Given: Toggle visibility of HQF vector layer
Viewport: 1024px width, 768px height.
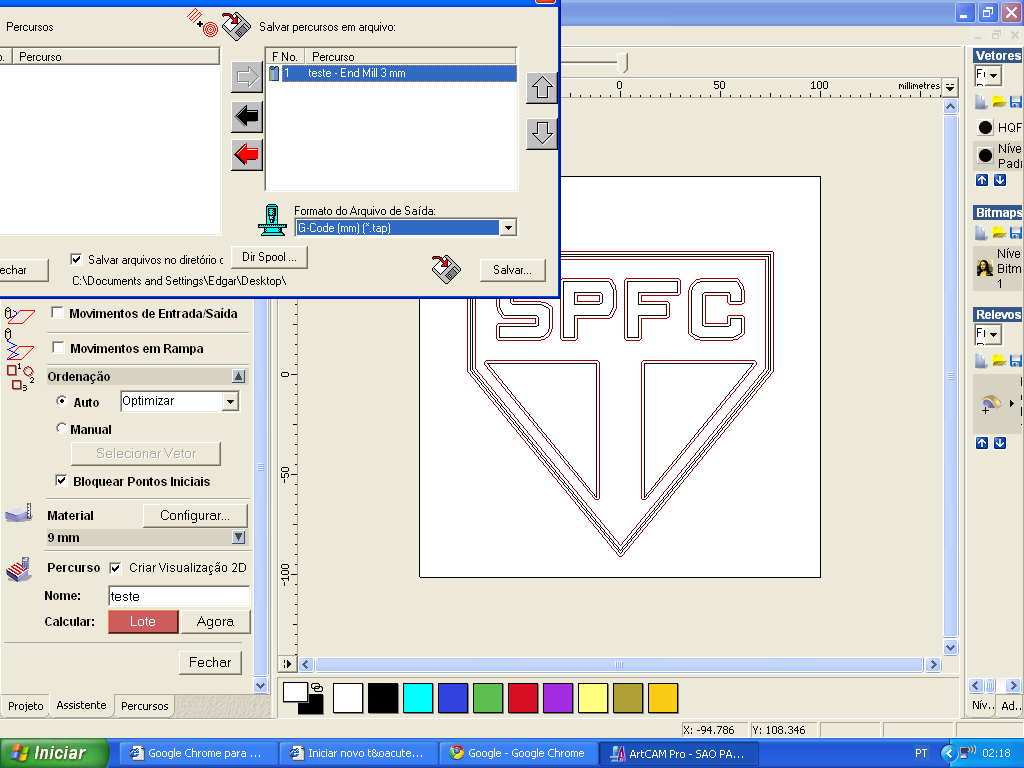Looking at the screenshot, I should click(985, 127).
